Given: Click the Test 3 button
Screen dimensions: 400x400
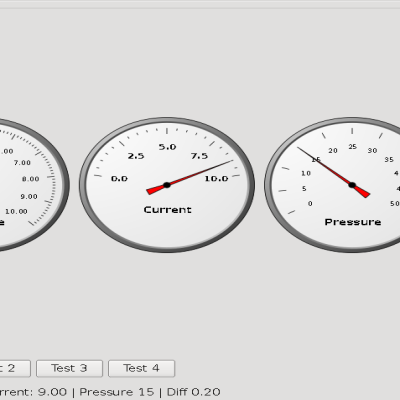Looking at the screenshot, I should point(69,368).
